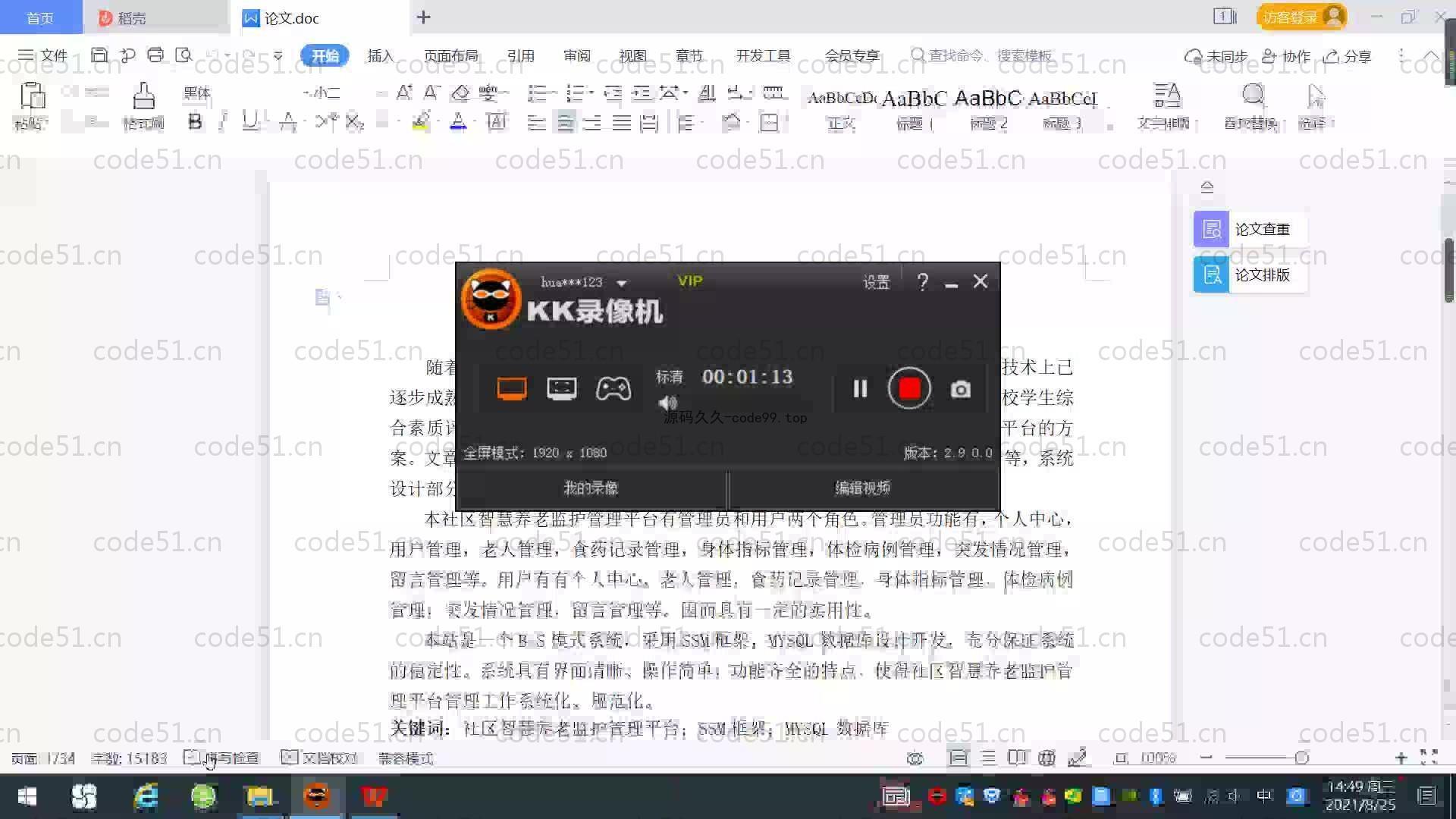Image resolution: width=1456 pixels, height=819 pixels.
Task: Justify paragraph text
Action: [621, 122]
